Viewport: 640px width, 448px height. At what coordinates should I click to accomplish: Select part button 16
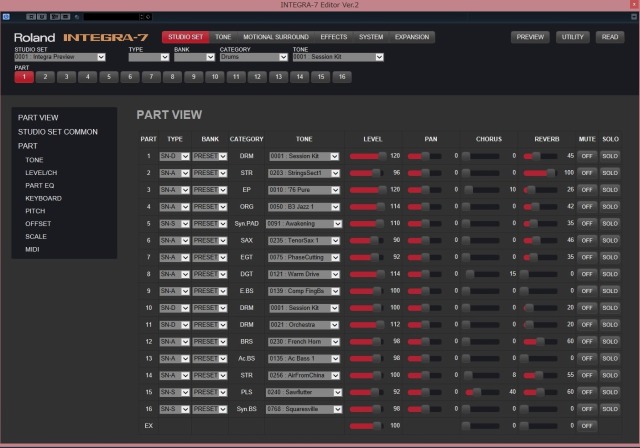pyautogui.click(x=342, y=77)
